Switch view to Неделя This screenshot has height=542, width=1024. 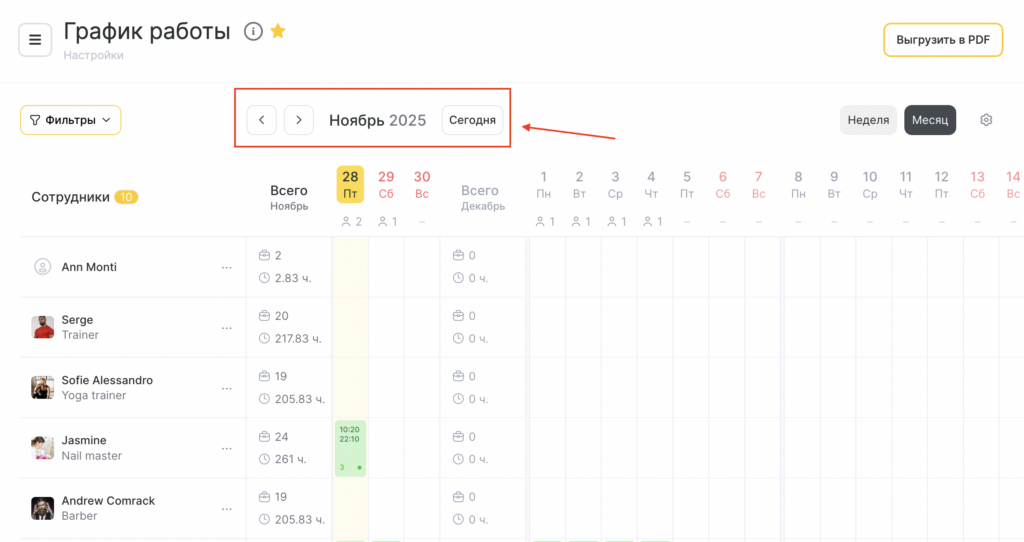click(x=868, y=120)
